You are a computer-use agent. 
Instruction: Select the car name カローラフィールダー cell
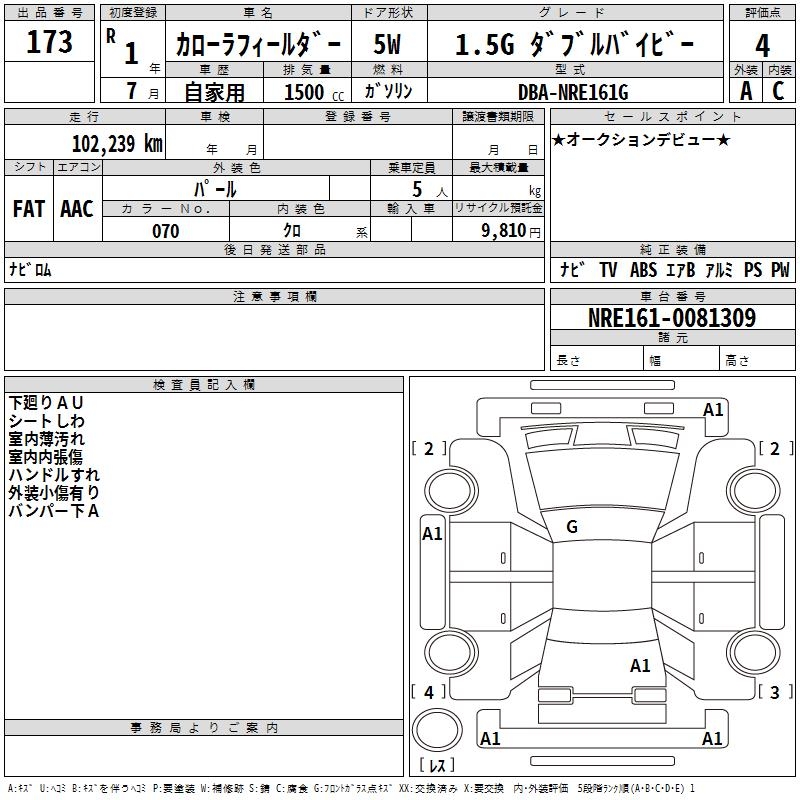258,44
